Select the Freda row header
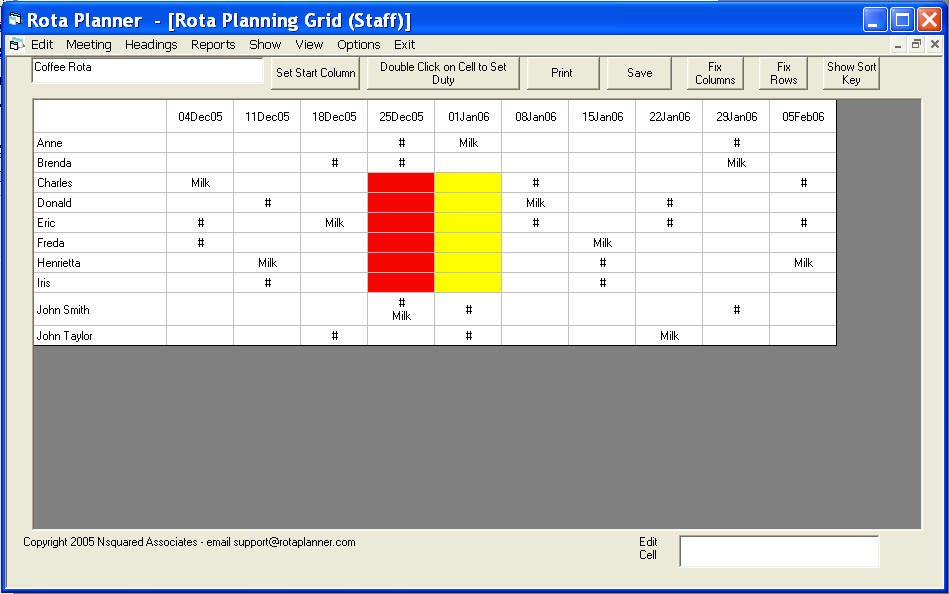This screenshot has height=594, width=949. pos(100,243)
